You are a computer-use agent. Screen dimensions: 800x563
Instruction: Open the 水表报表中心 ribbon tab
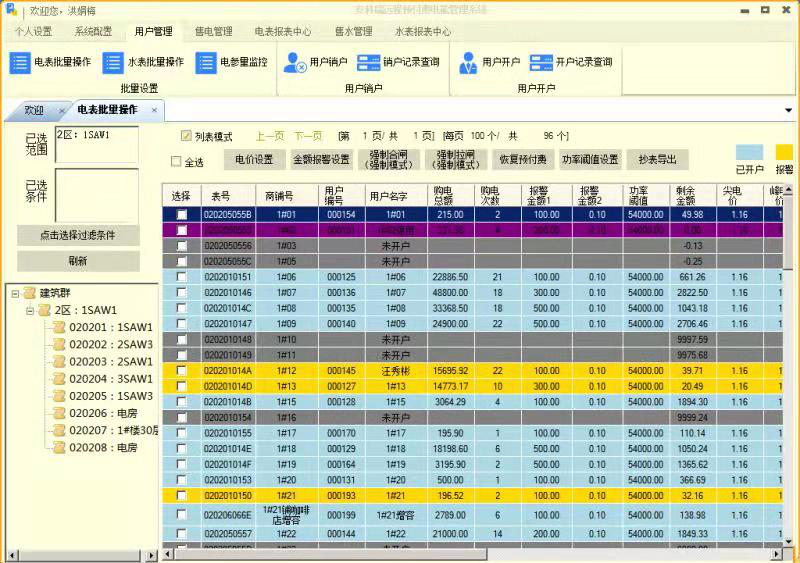[423, 32]
